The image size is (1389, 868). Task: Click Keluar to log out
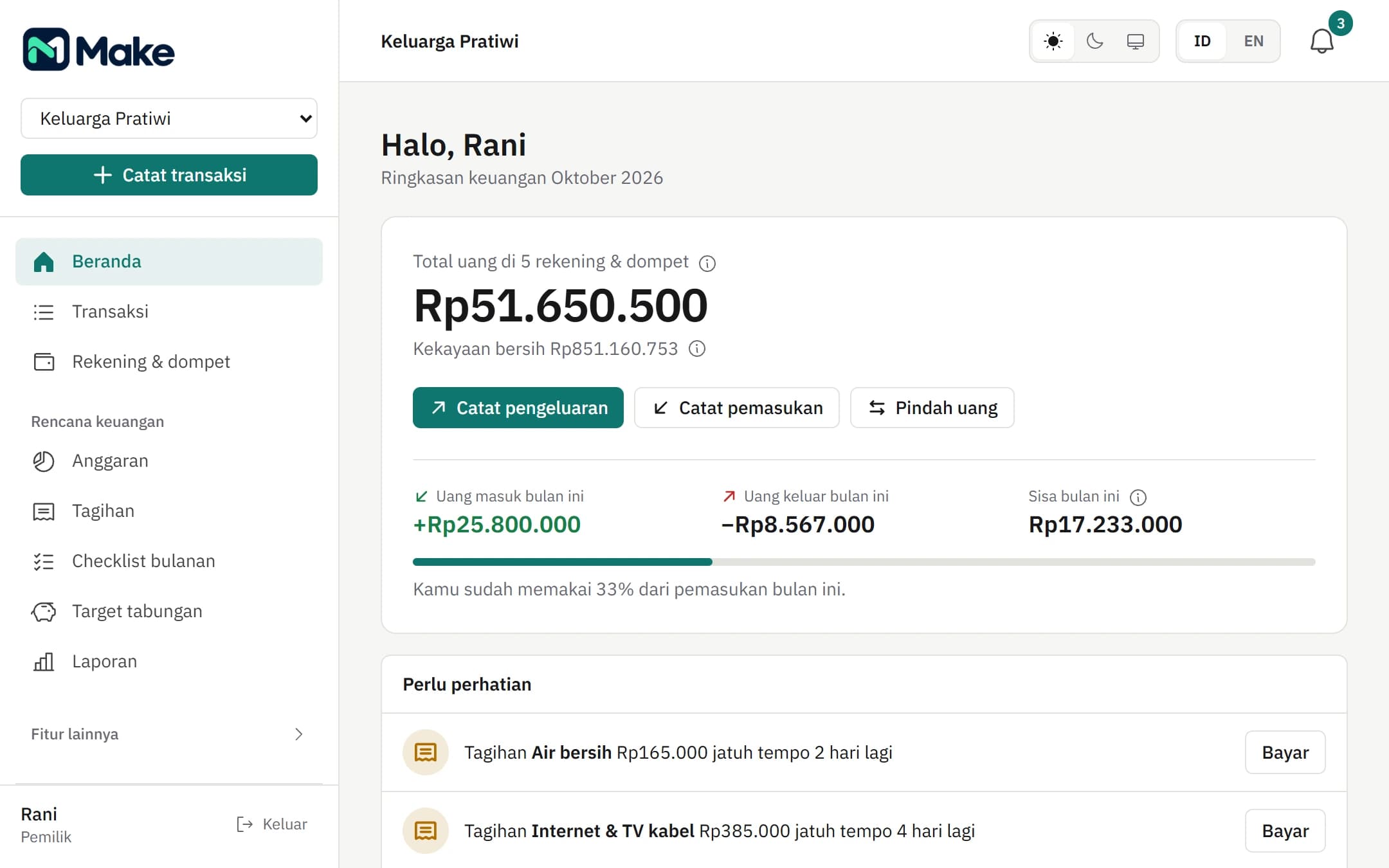coord(272,824)
